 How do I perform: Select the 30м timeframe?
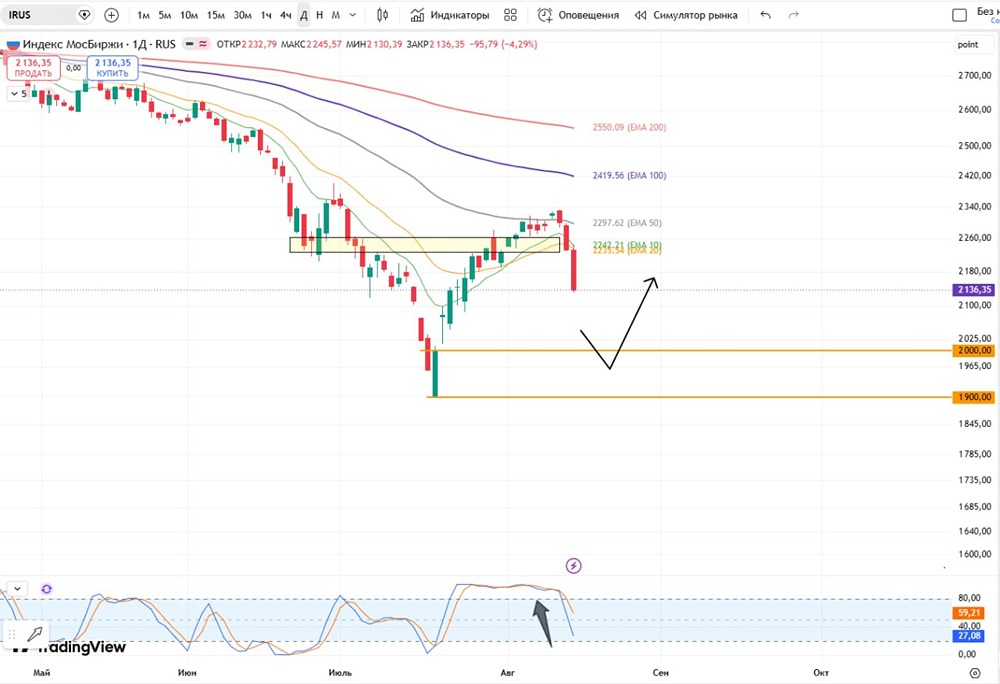[242, 15]
